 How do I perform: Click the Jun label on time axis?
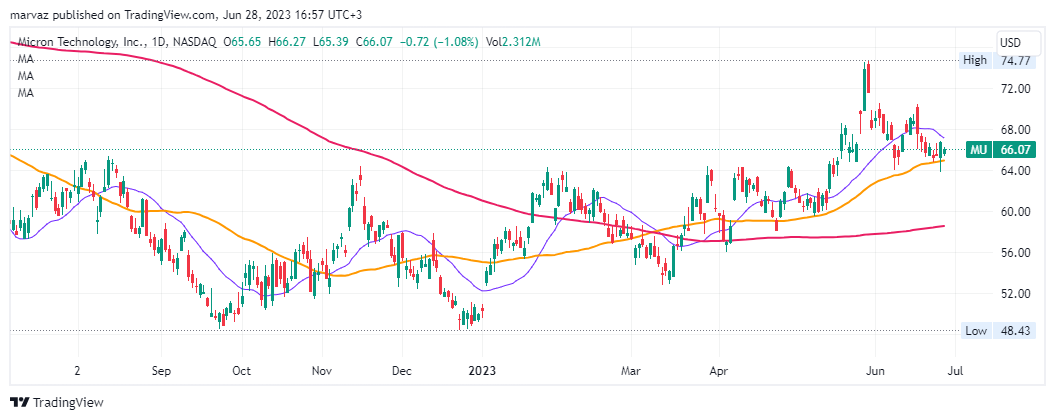875,371
